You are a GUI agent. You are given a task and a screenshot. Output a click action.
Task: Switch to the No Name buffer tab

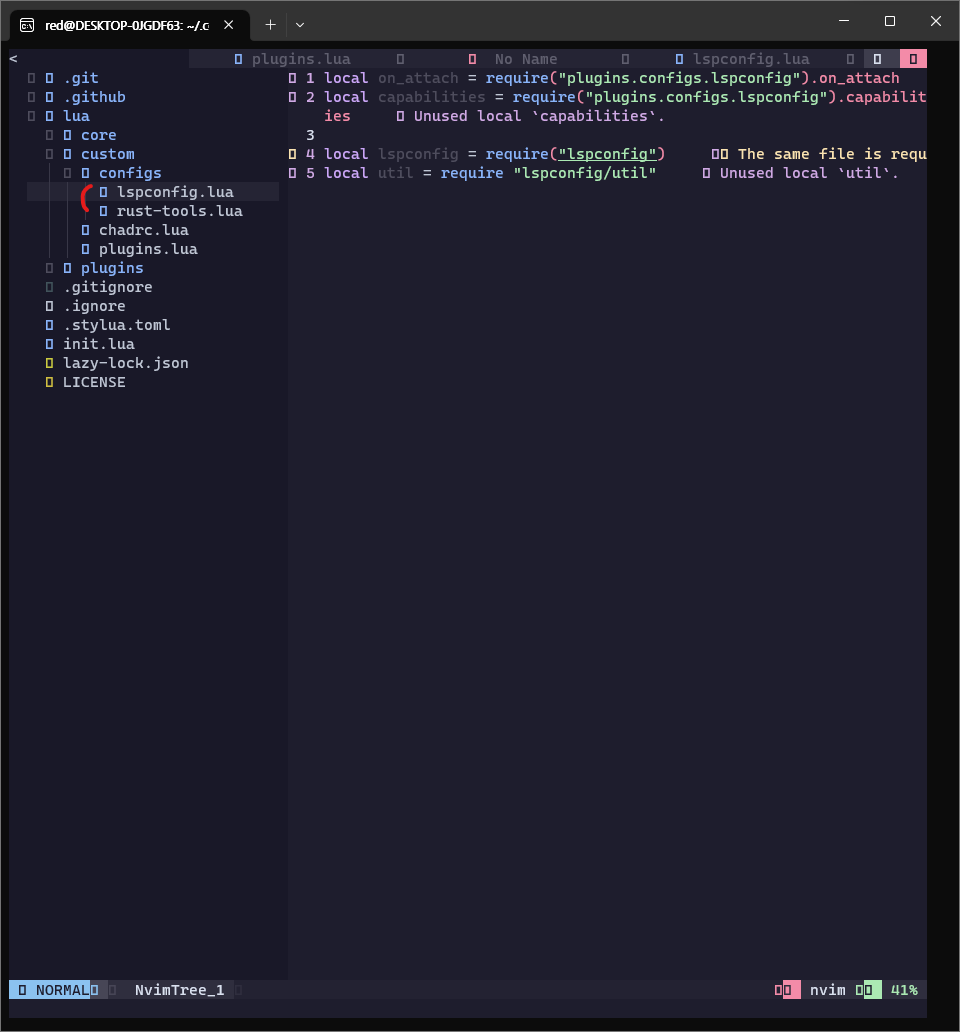[x=526, y=59]
